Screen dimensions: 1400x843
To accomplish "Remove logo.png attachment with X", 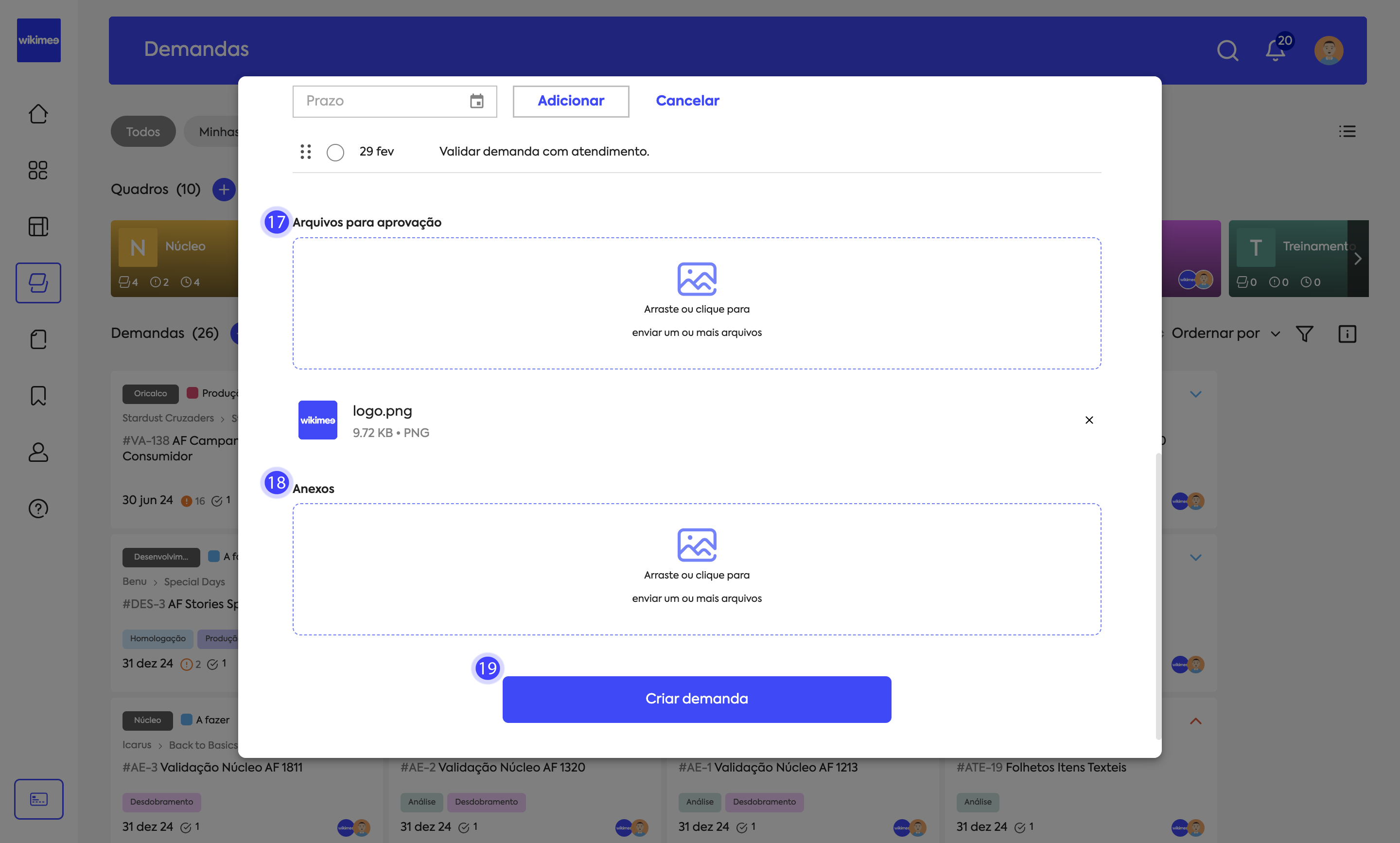I will tap(1089, 420).
